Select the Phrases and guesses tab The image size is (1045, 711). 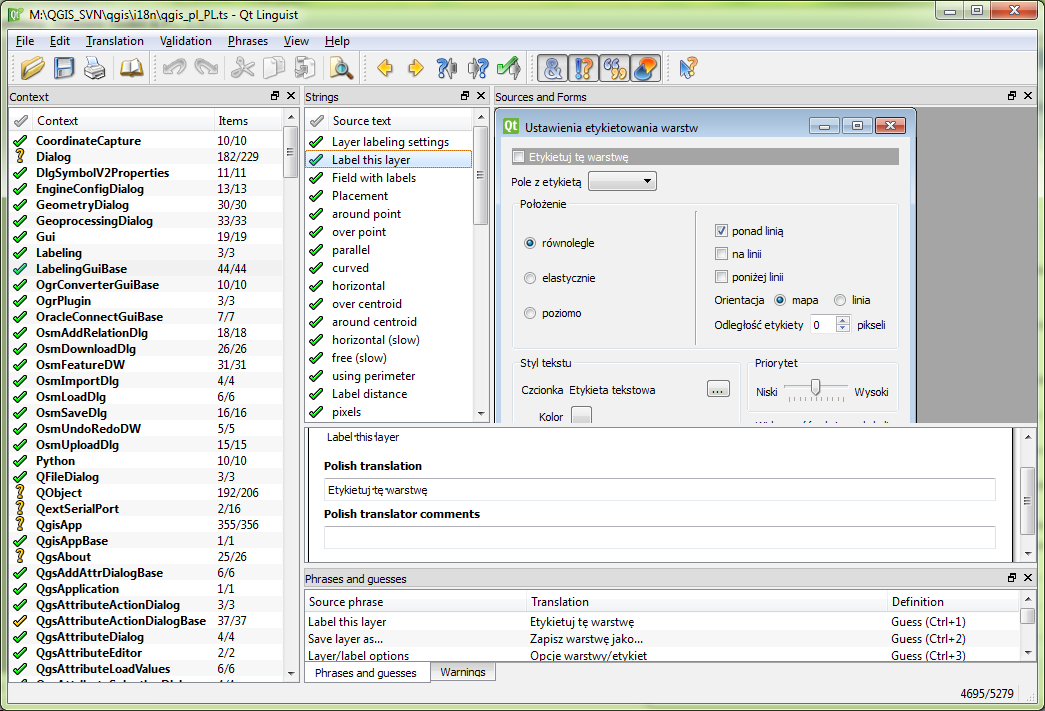pyautogui.click(x=366, y=672)
